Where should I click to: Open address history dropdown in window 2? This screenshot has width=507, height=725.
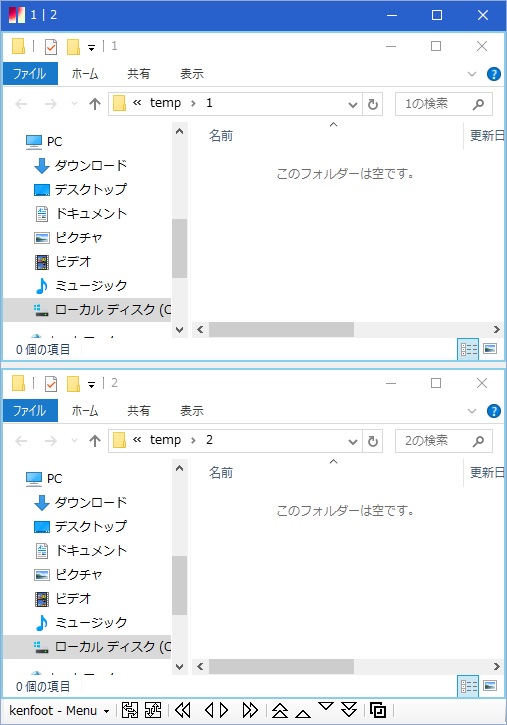(353, 441)
